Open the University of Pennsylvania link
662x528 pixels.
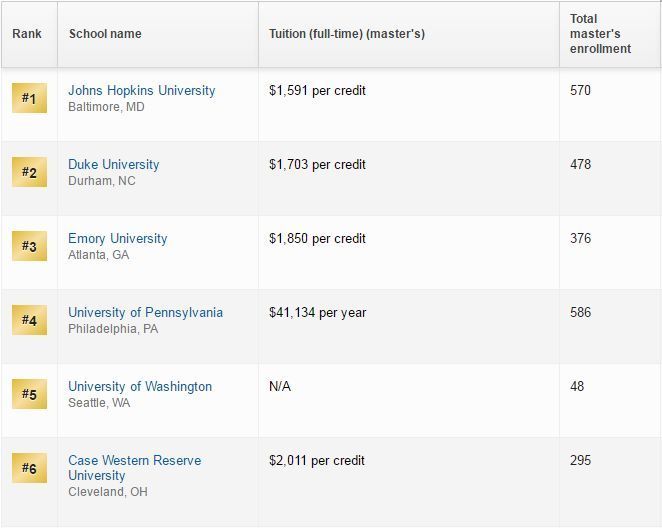(146, 312)
